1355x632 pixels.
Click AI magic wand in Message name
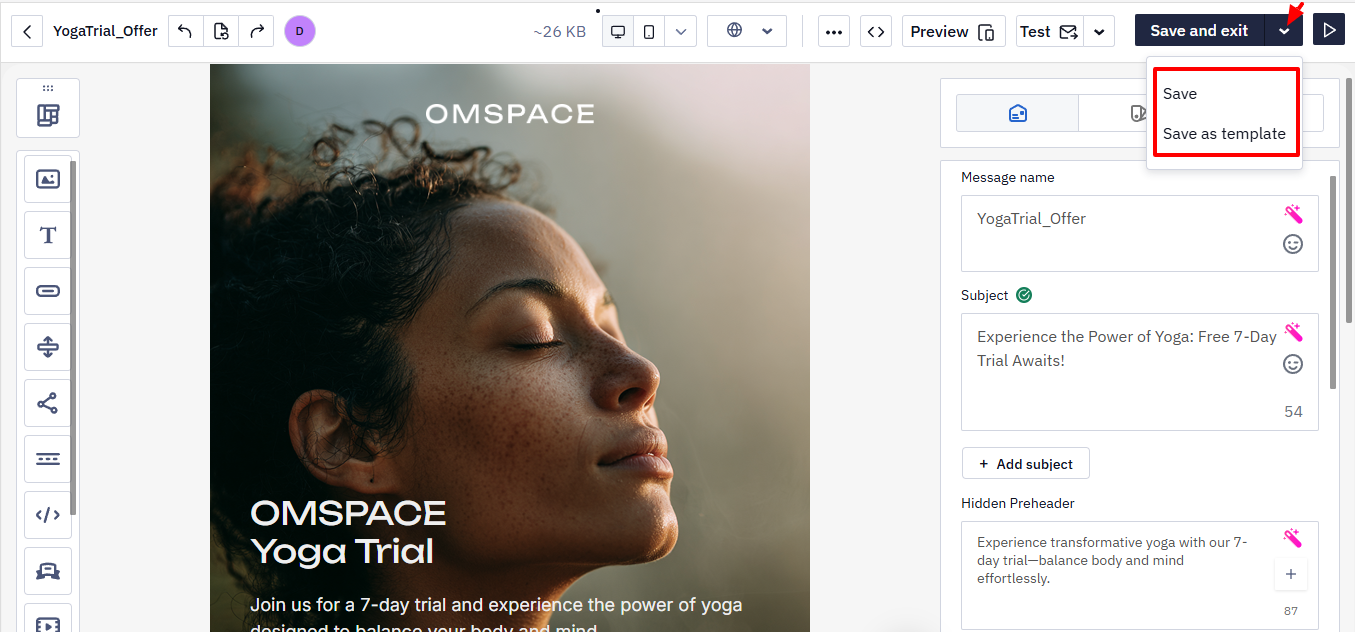1293,214
